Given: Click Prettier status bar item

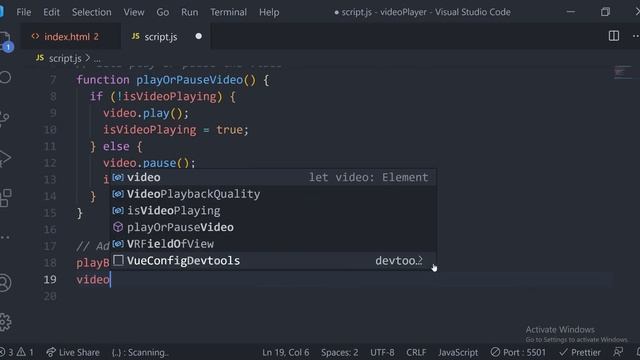Looking at the screenshot, I should pos(580,352).
